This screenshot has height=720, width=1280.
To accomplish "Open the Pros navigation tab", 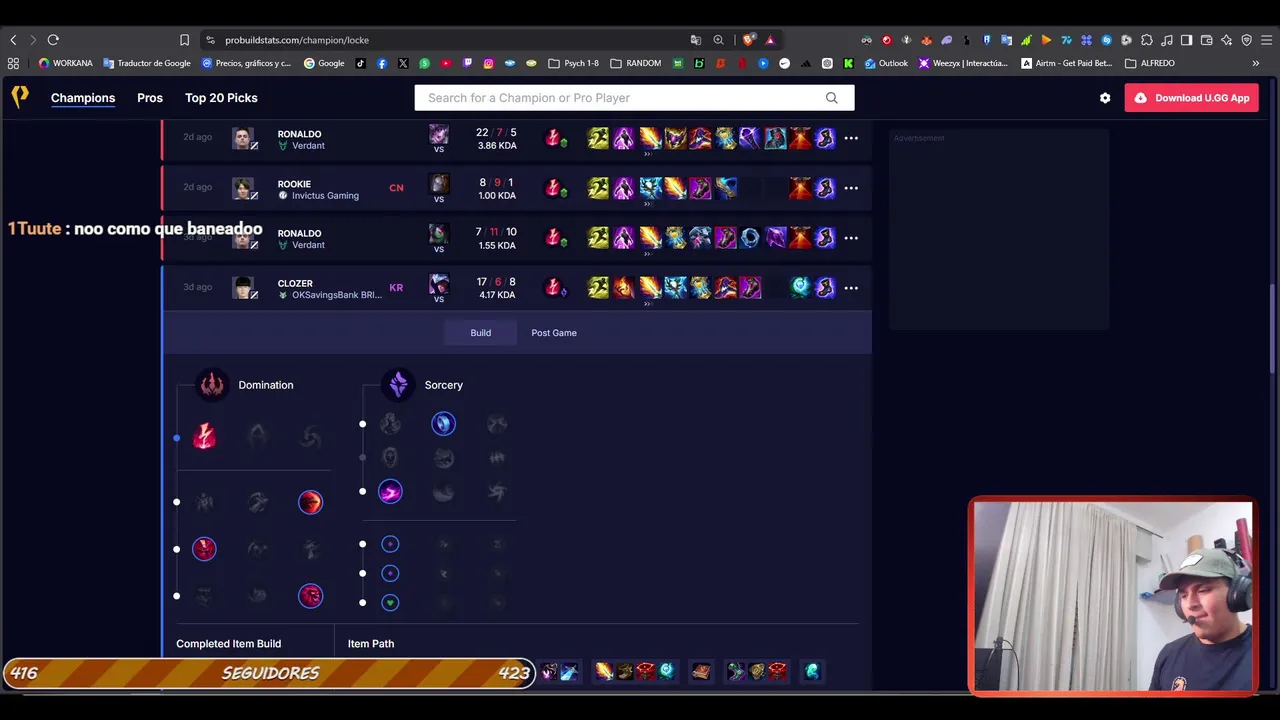I will tap(150, 98).
